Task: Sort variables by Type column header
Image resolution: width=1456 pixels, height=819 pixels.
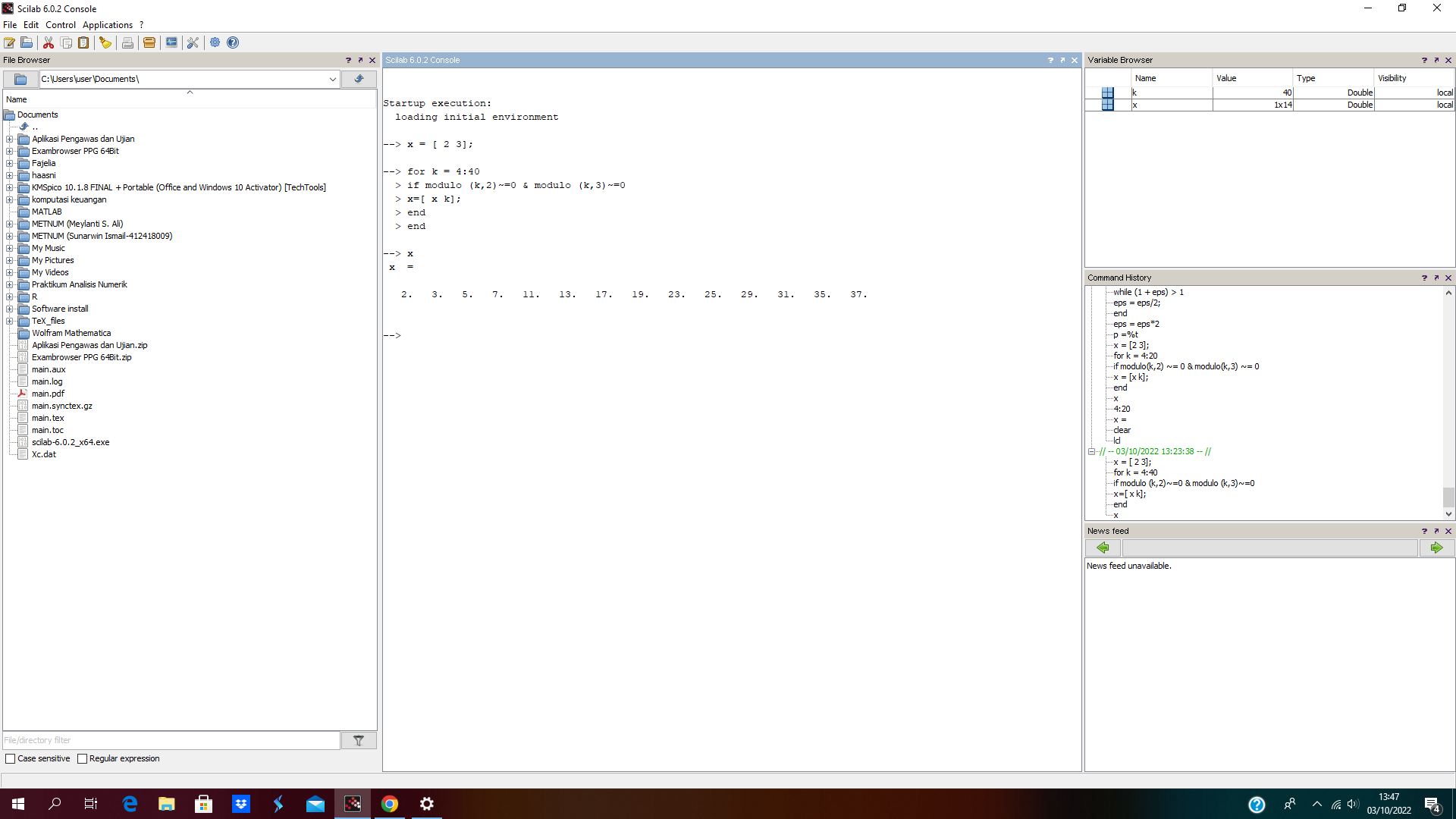Action: pyautogui.click(x=1333, y=78)
